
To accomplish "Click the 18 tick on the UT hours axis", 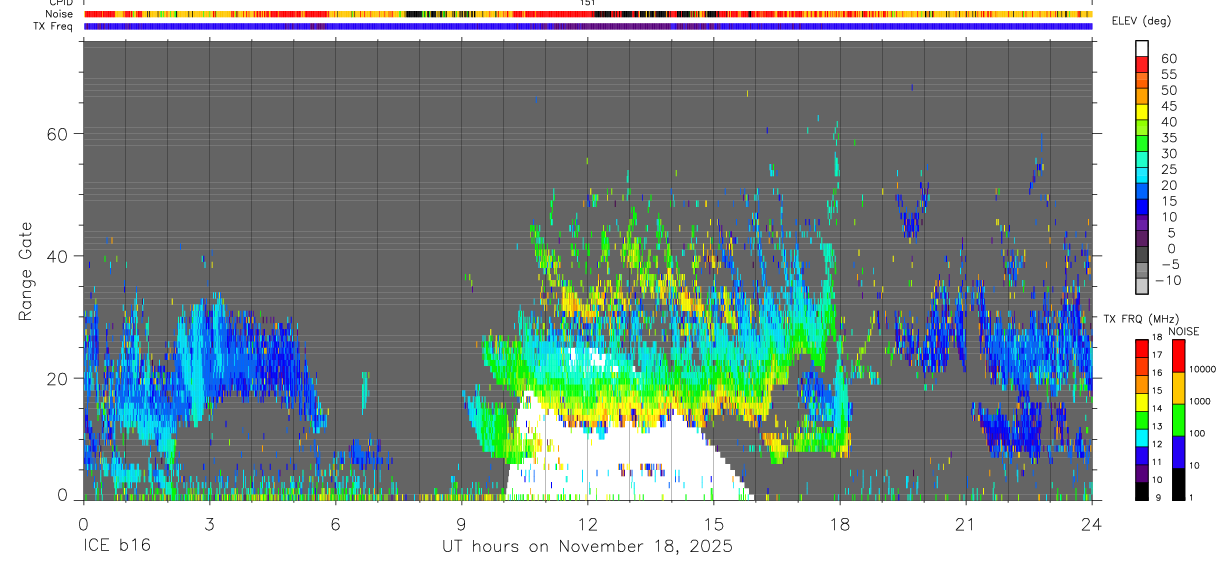I will click(x=840, y=523).
